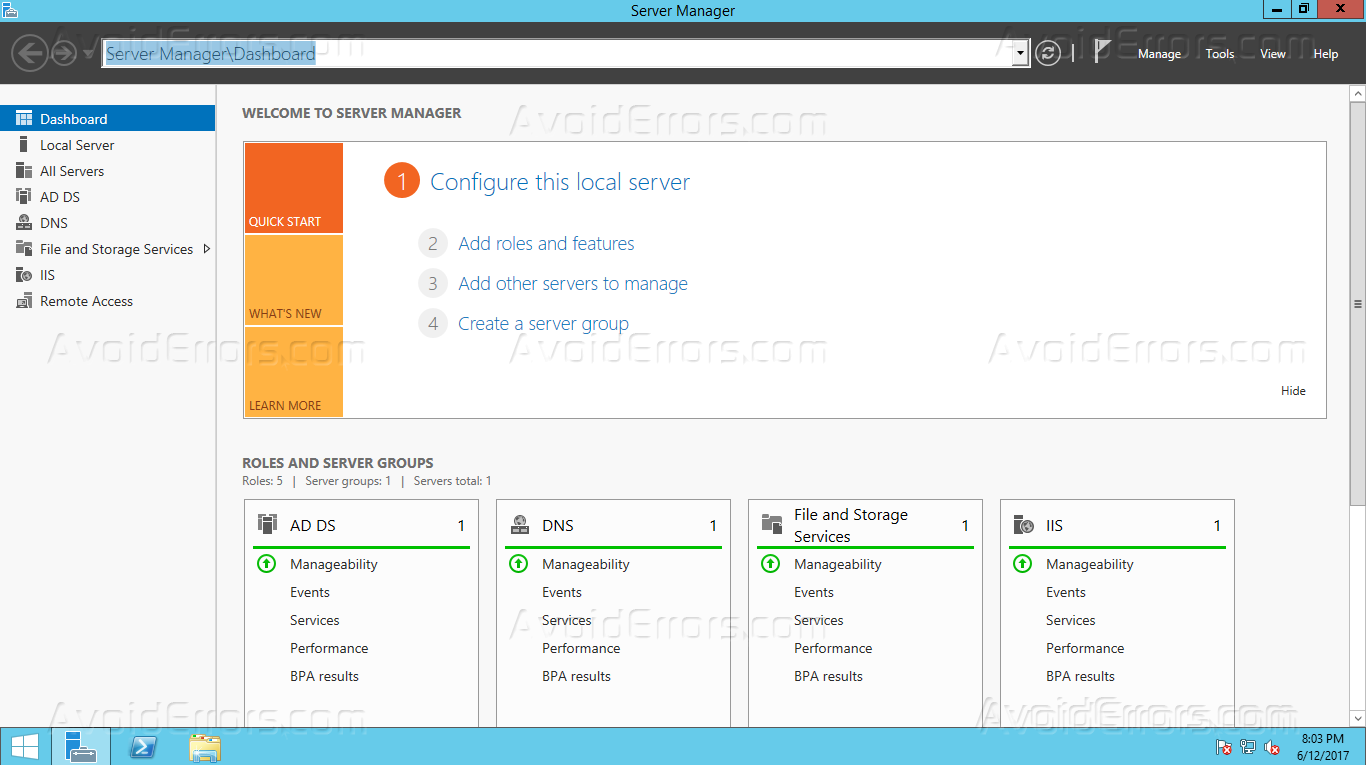Click the File and Storage Services sidebar icon
Viewport: 1366px width, 765px height.
click(x=24, y=249)
